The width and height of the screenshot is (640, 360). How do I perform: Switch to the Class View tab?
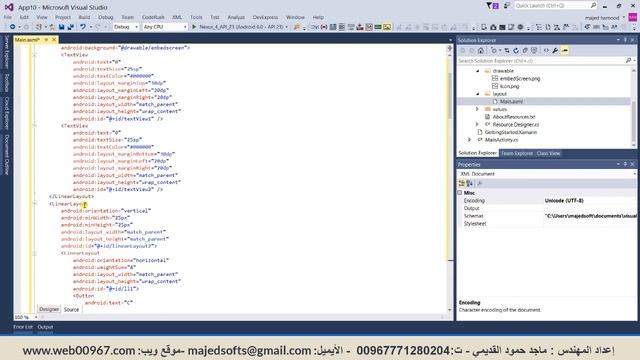click(548, 153)
